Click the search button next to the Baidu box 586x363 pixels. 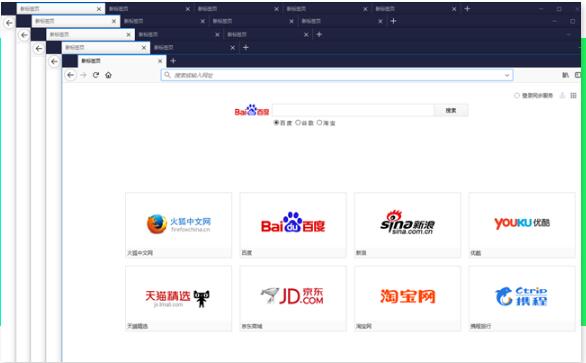[451, 110]
